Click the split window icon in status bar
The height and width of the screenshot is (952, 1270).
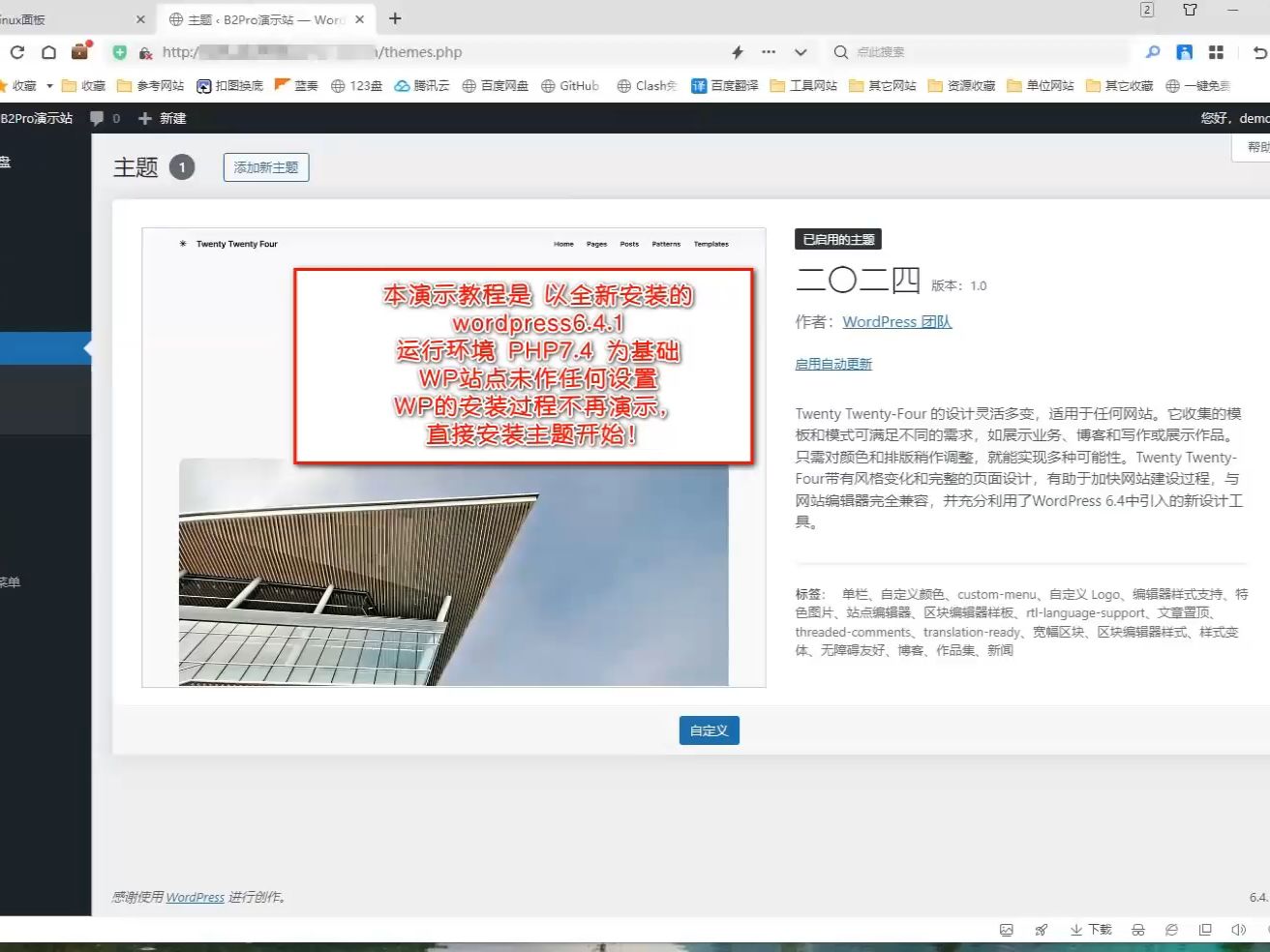(x=1205, y=930)
